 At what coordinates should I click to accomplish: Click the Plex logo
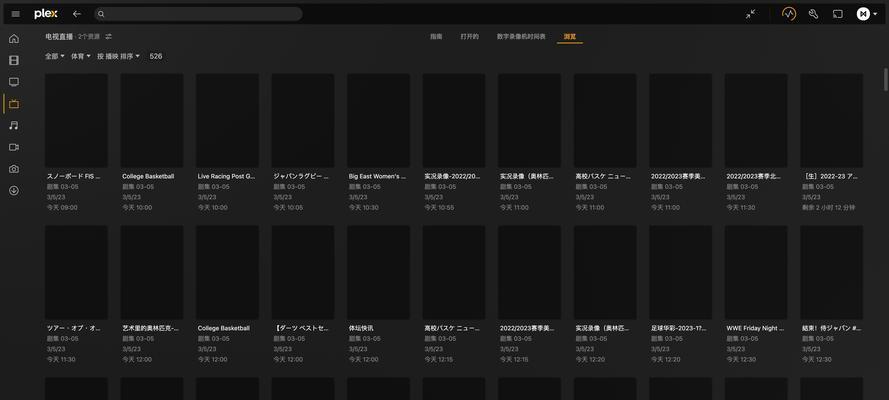click(x=45, y=14)
